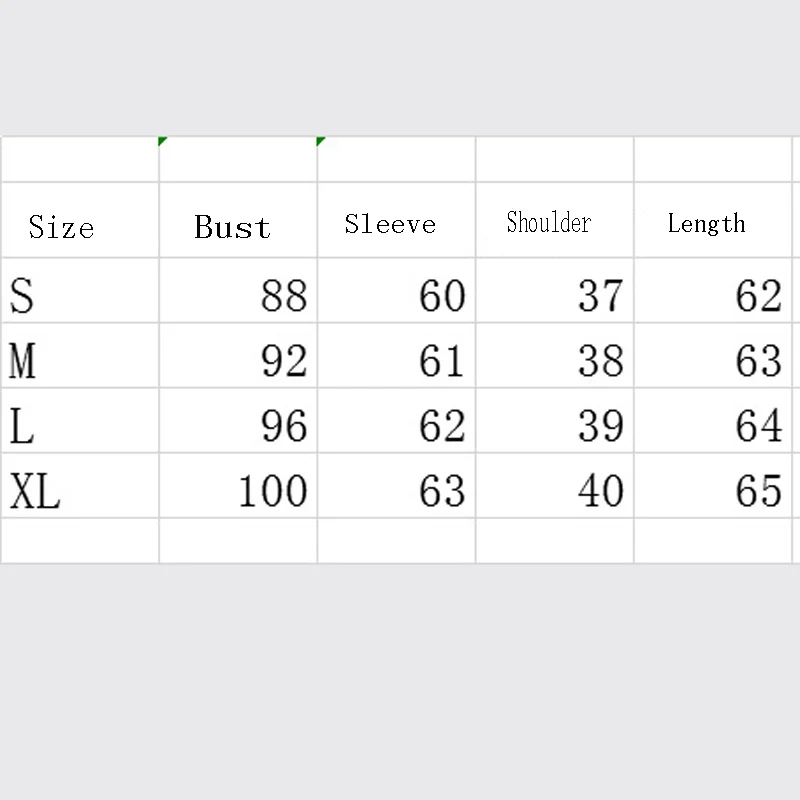Click the S size row label cell
Image resolution: width=800 pixels, height=800 pixels.
pyautogui.click(x=80, y=290)
